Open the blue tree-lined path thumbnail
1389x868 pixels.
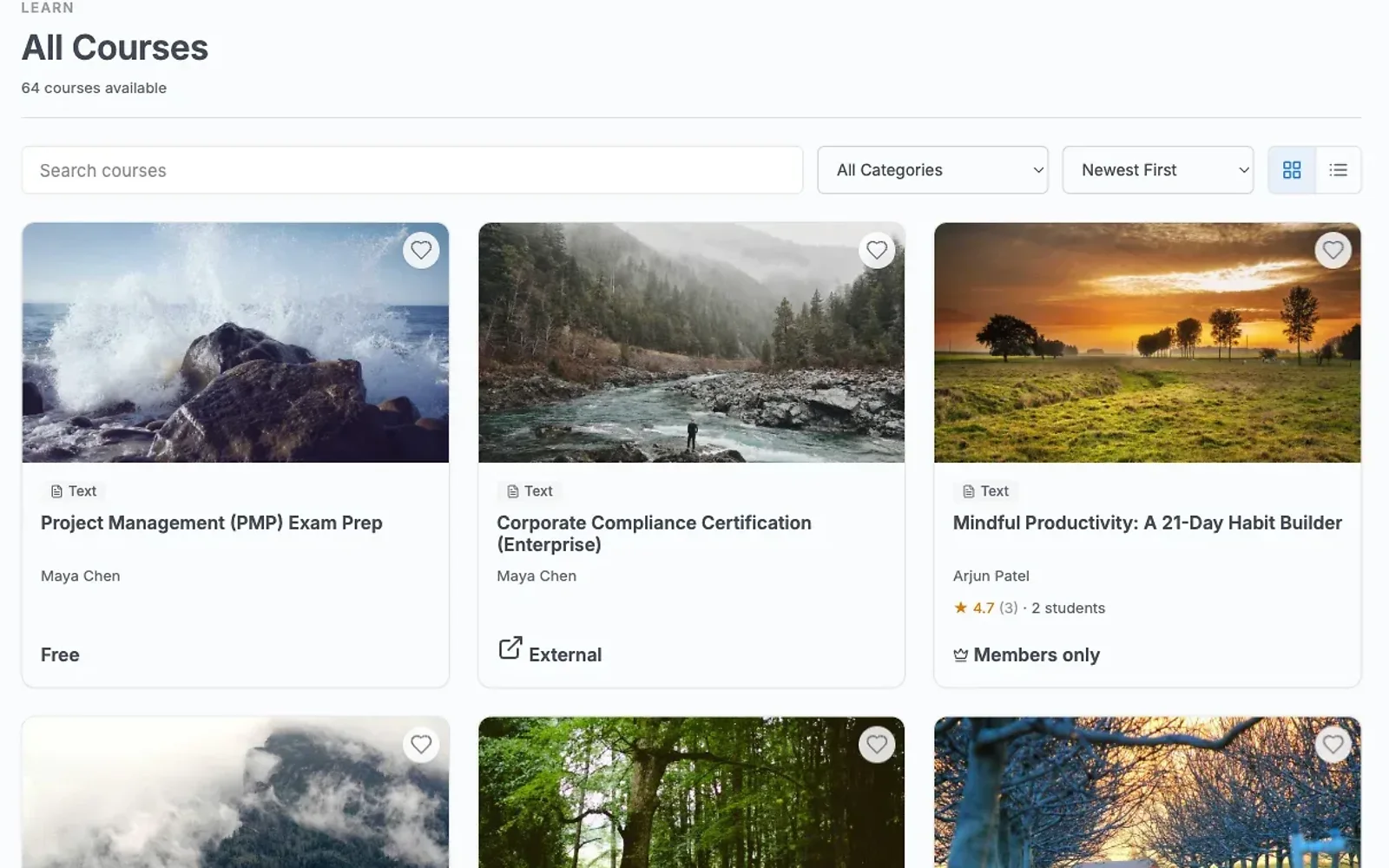[x=1148, y=792]
